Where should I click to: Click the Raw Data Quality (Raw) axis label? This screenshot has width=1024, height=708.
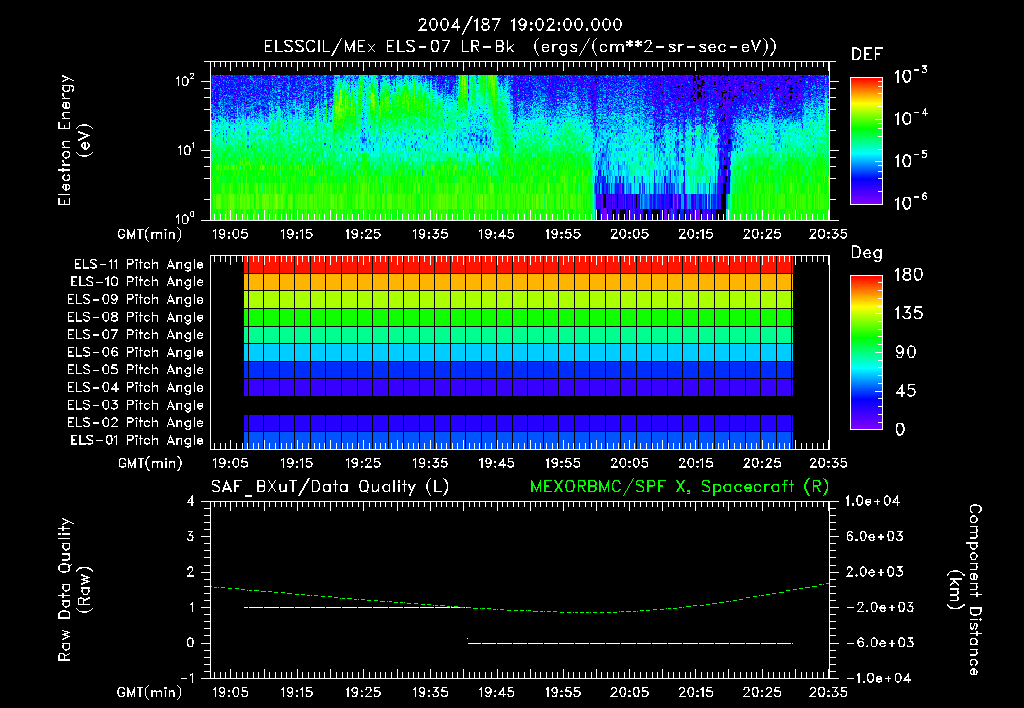point(74,589)
